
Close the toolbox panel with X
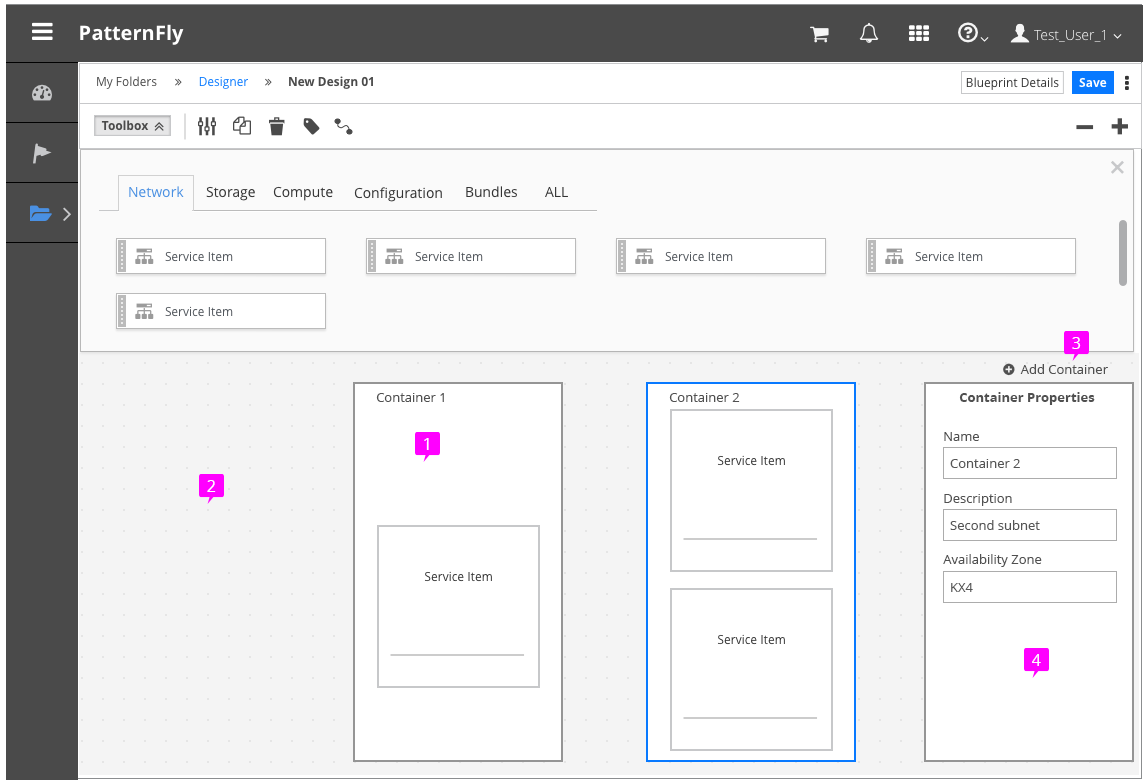pos(1117,167)
